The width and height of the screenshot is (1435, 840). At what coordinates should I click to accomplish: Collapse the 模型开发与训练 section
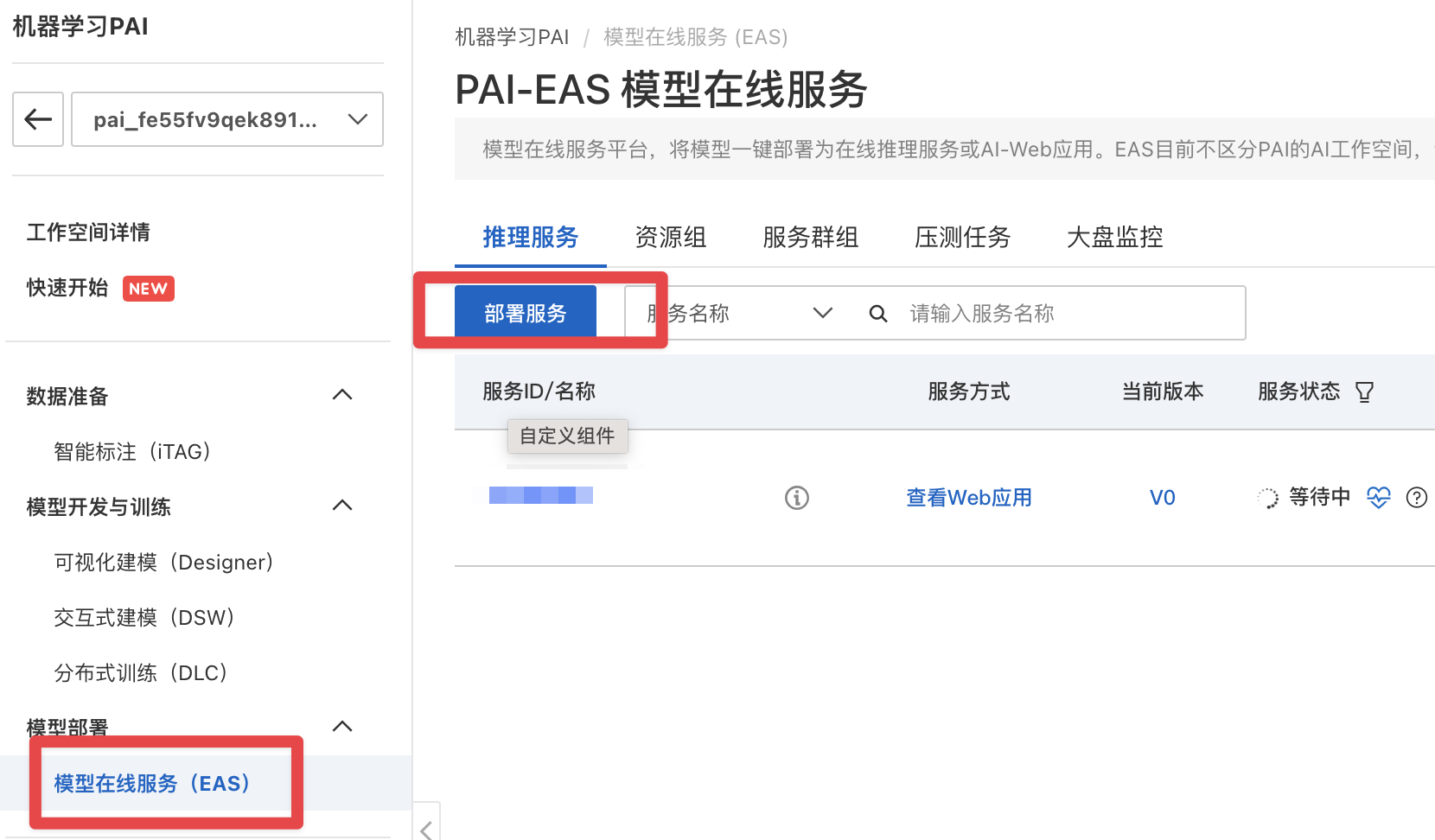pos(342,506)
